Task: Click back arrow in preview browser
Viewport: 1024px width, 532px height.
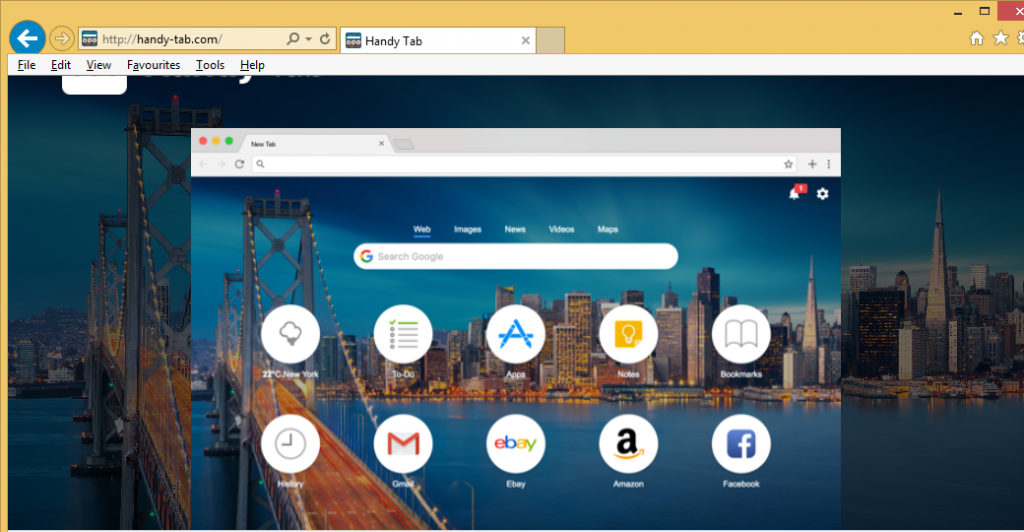Action: click(x=203, y=164)
